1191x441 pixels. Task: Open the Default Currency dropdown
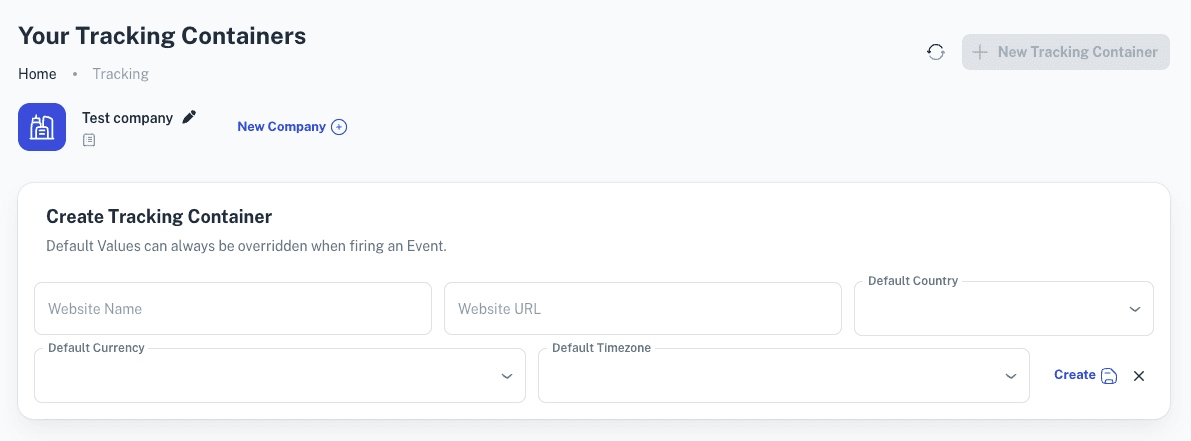coord(280,376)
